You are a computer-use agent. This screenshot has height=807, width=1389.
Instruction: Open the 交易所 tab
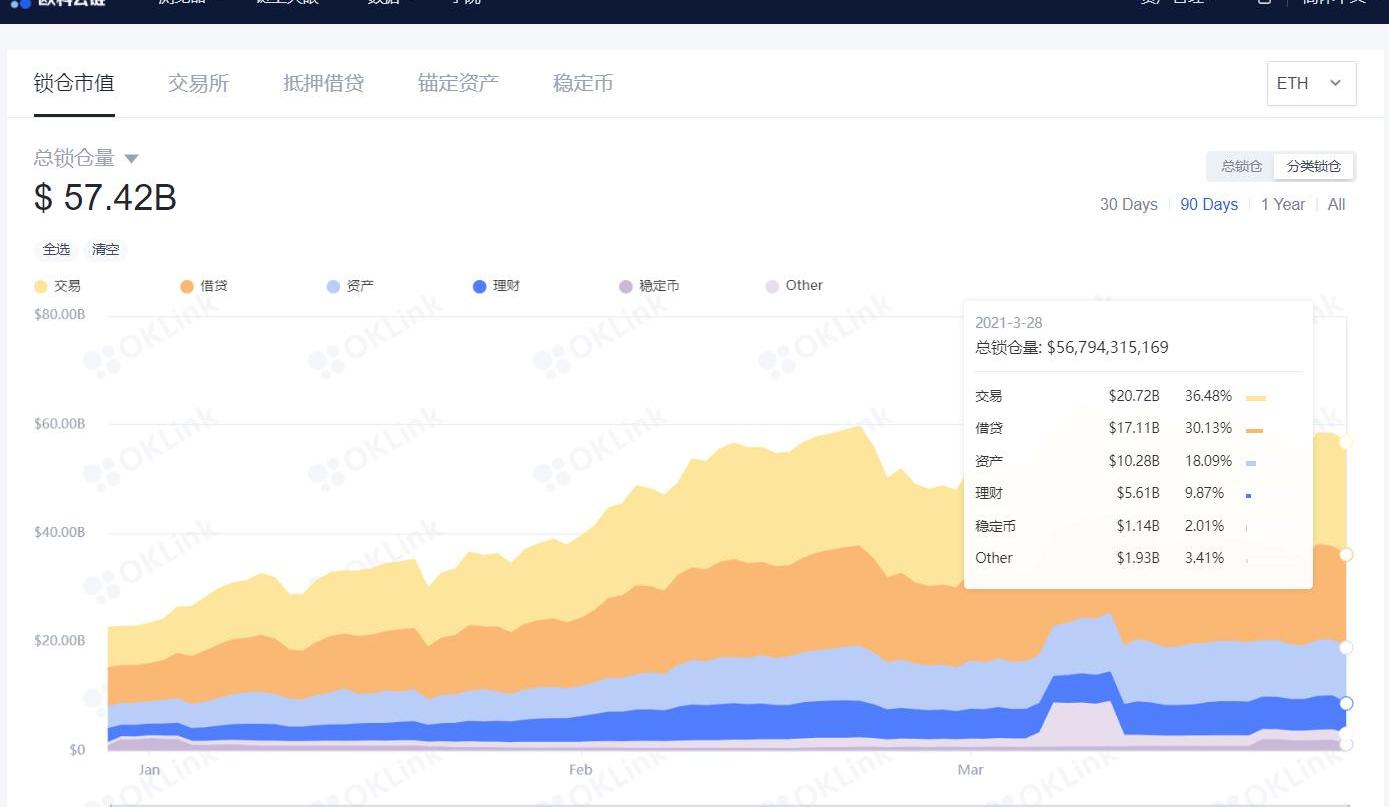[x=199, y=83]
